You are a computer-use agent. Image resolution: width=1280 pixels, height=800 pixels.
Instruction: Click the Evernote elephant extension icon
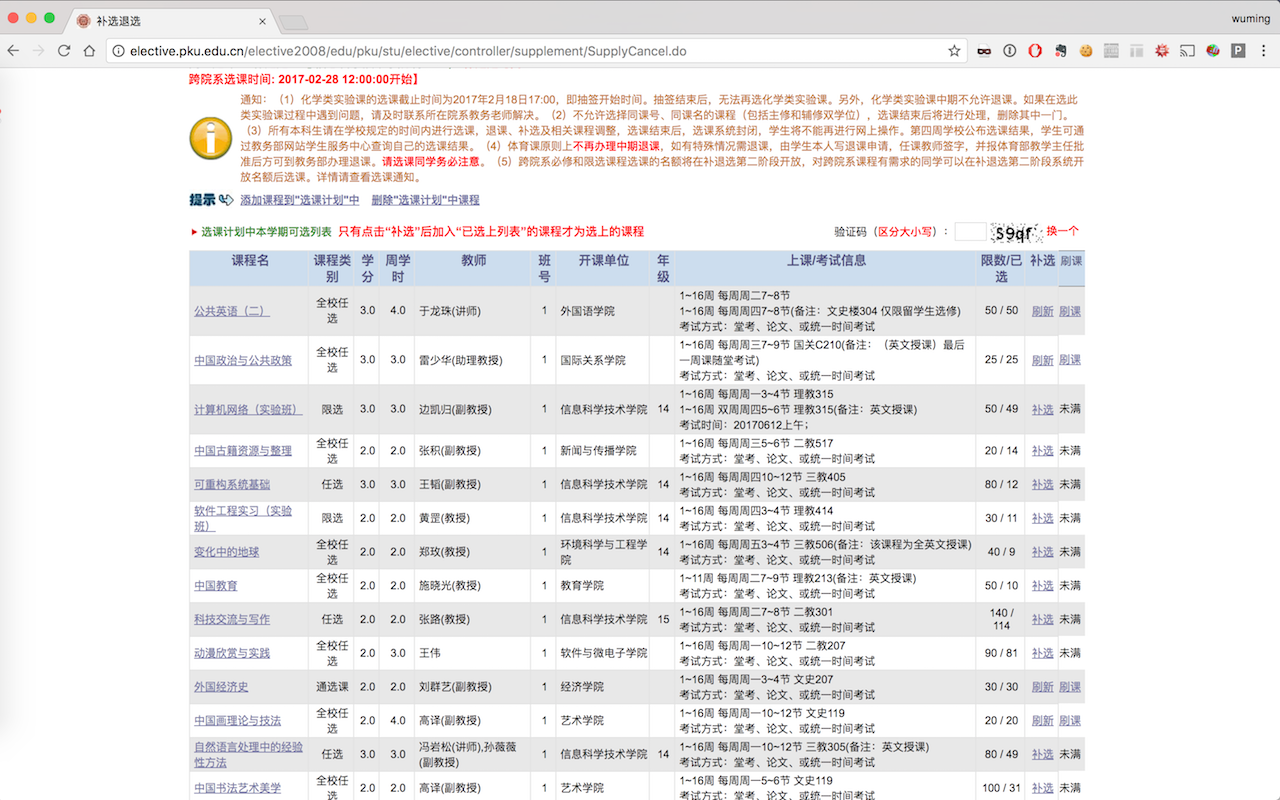coord(1060,51)
